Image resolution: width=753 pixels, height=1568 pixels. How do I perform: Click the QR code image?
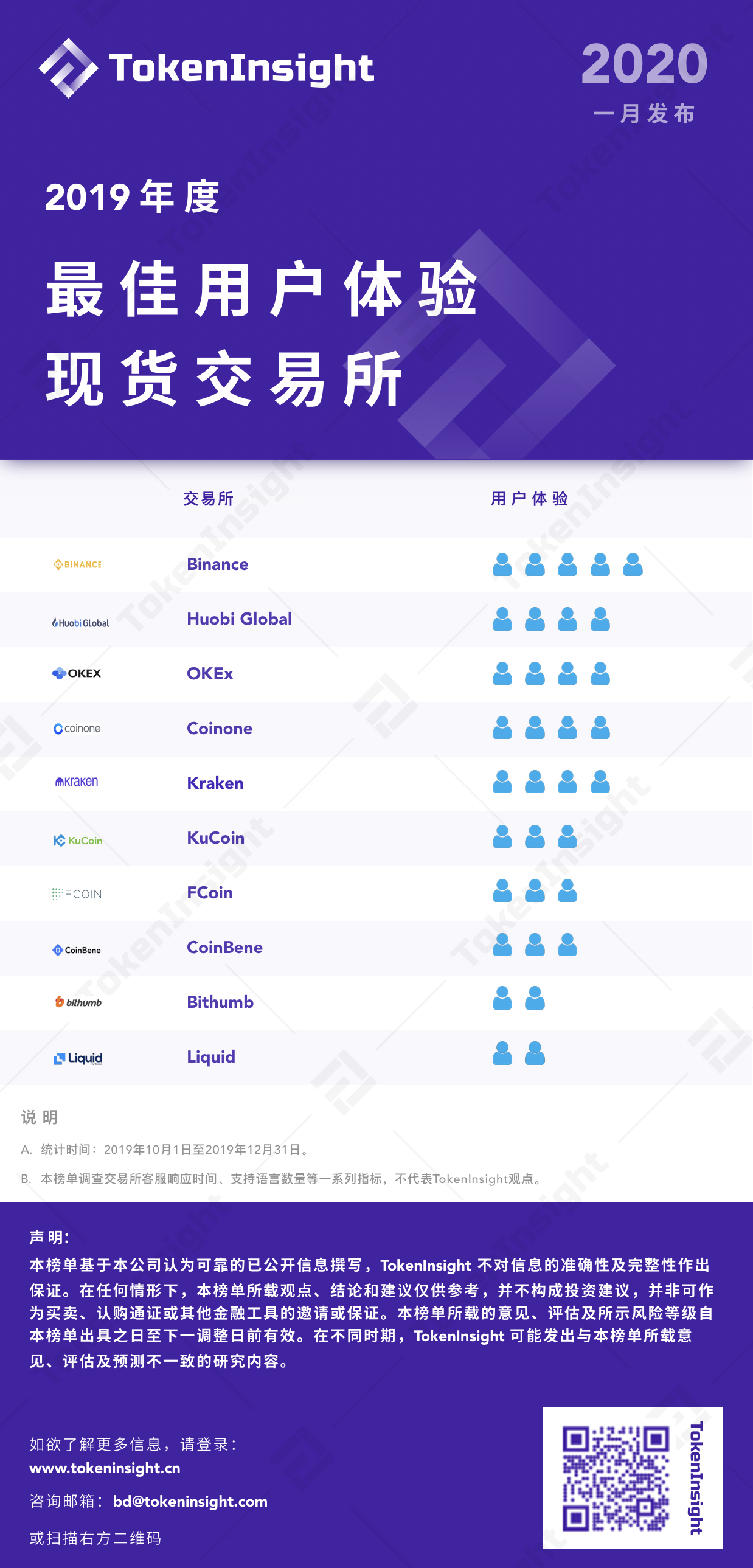tap(616, 1478)
